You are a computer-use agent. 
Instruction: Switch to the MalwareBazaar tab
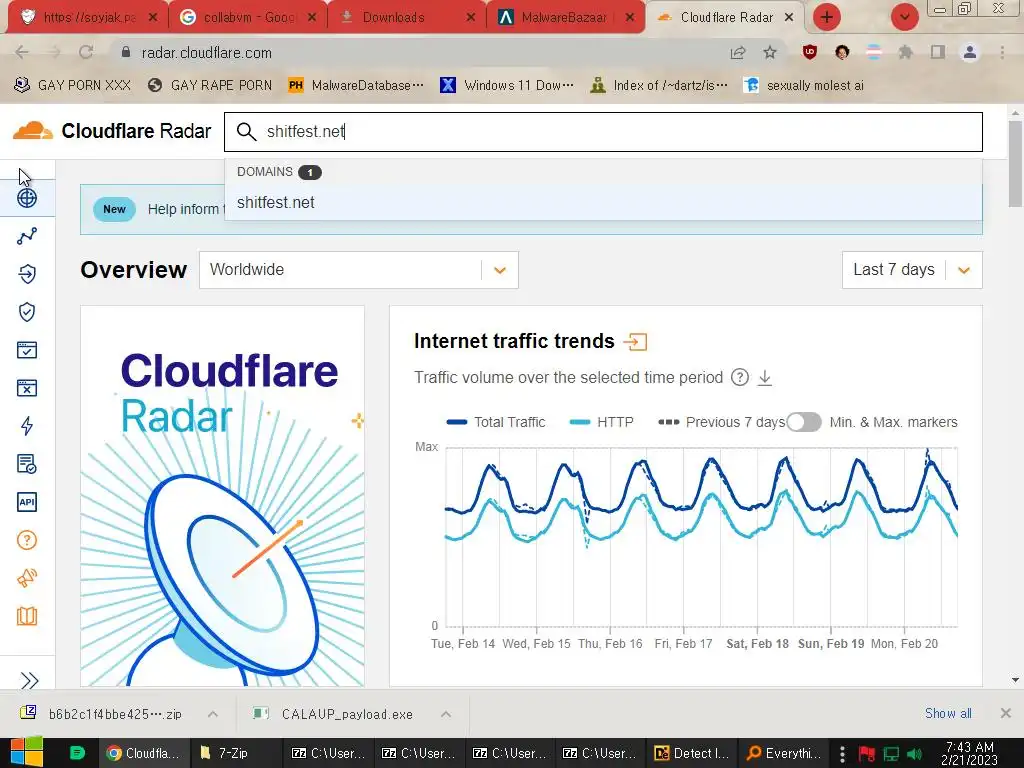[x=566, y=17]
